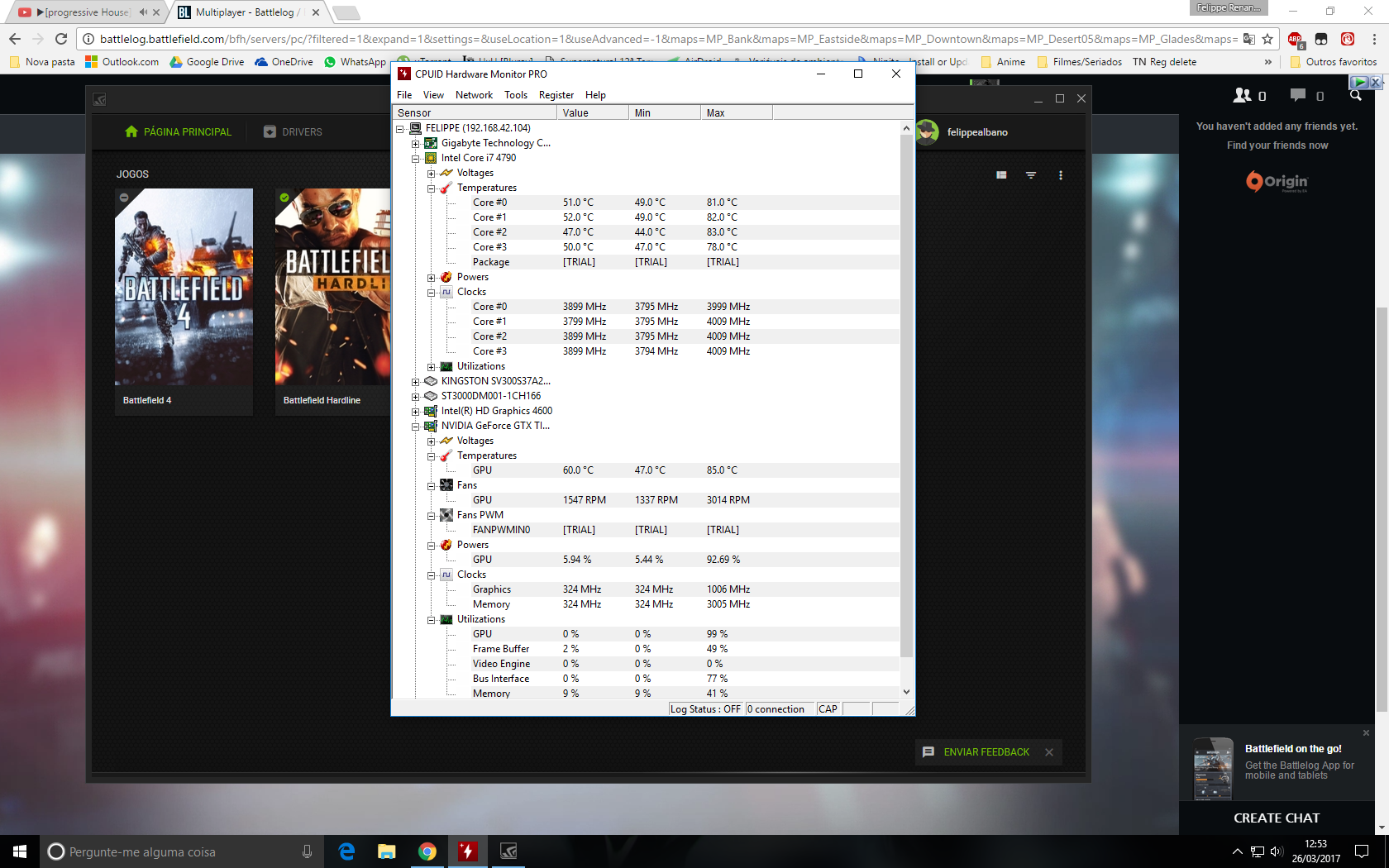Reload the browser page
The image size is (1389, 868).
point(60,39)
